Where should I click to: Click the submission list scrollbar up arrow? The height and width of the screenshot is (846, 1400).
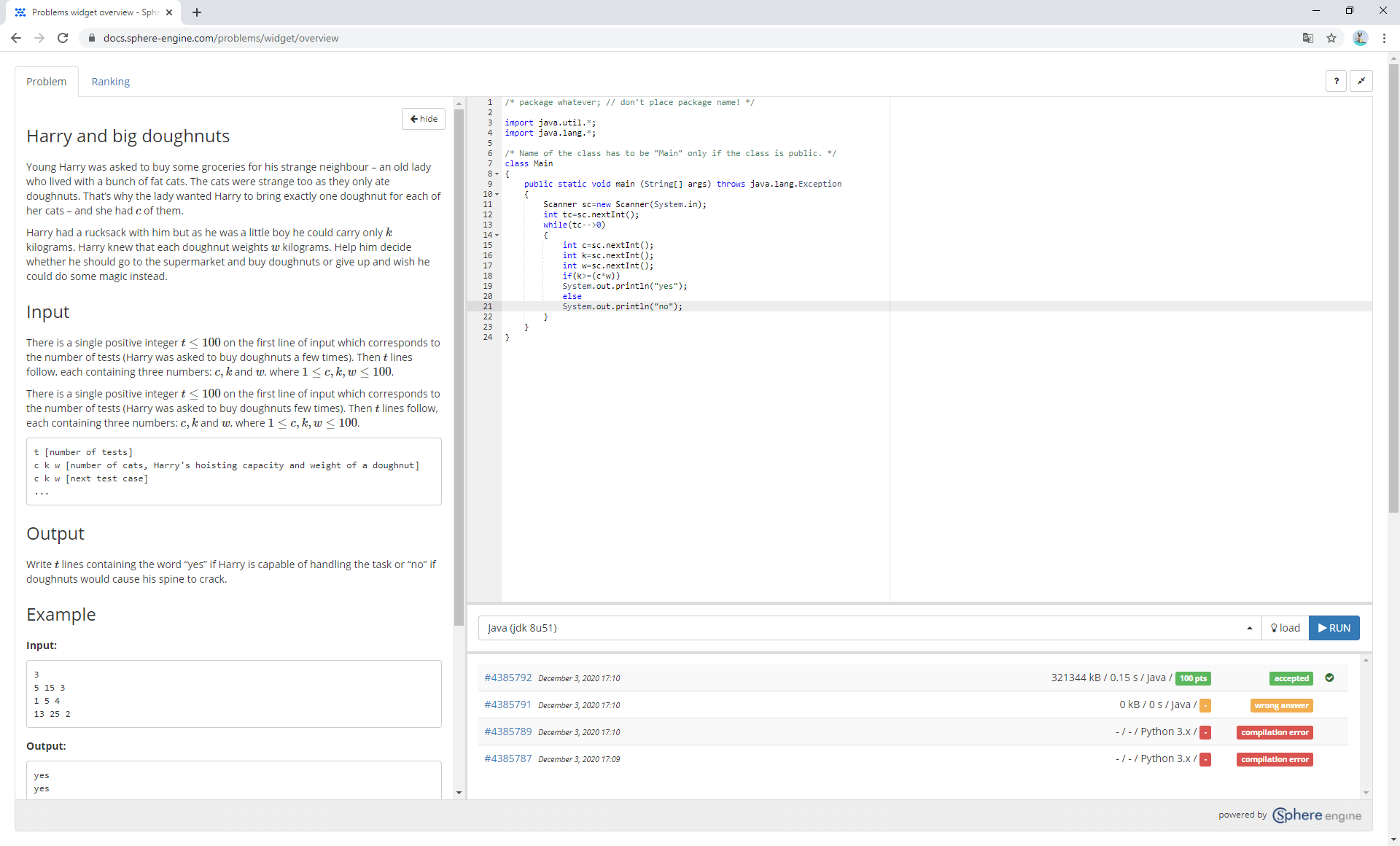click(x=1366, y=661)
